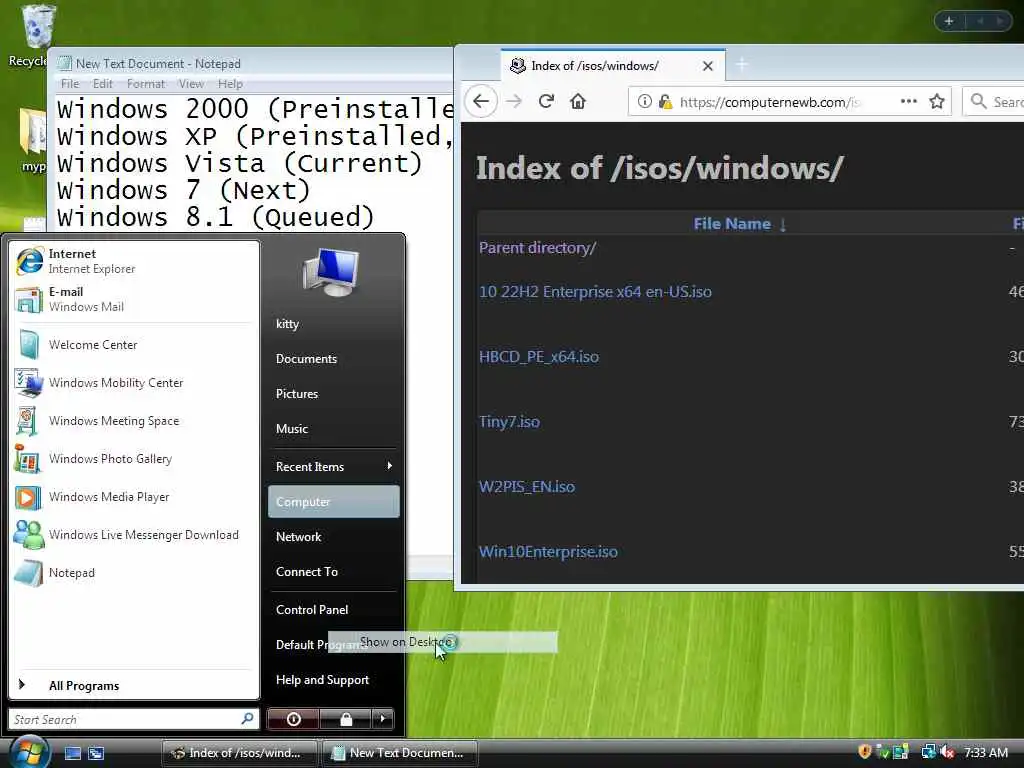Switch to Index of /isos/wind... taskbar button

pos(240,753)
